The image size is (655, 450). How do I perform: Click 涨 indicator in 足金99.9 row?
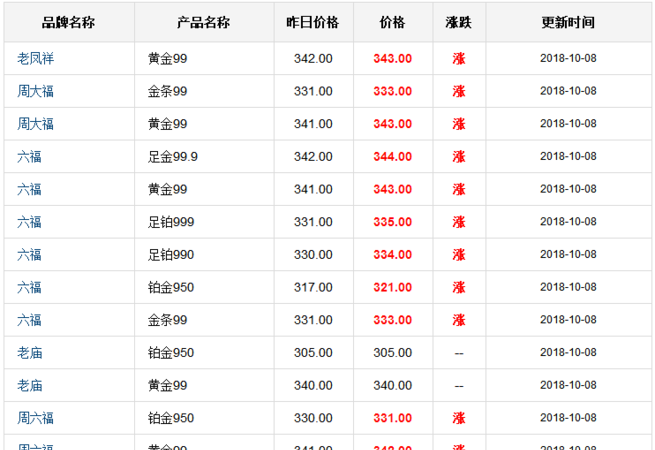tap(459, 157)
